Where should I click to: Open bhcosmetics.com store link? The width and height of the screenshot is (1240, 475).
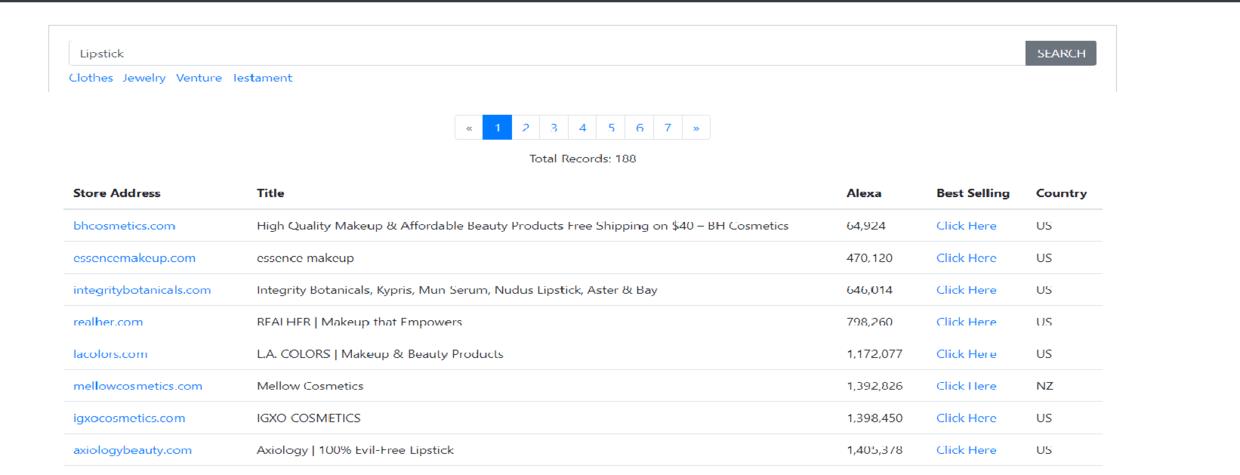point(124,226)
